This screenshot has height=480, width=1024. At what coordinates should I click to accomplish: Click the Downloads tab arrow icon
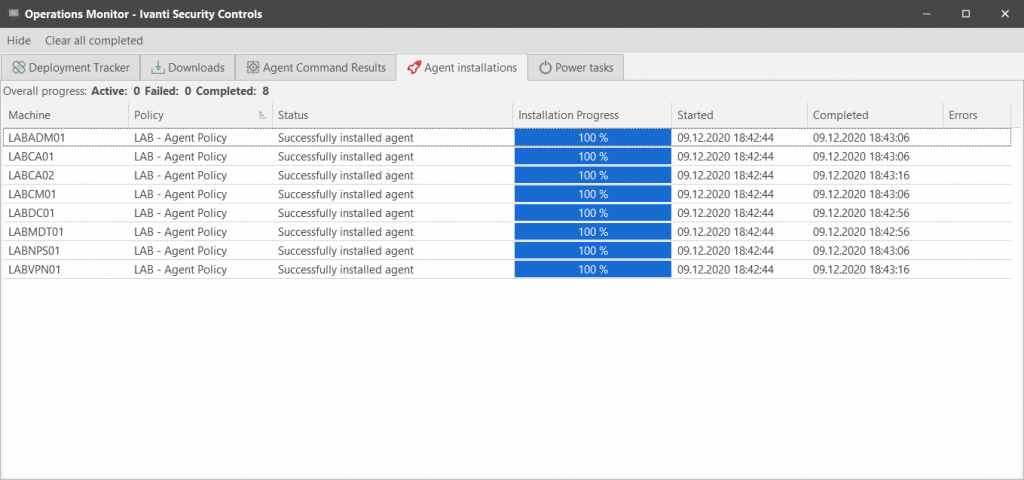tap(158, 67)
